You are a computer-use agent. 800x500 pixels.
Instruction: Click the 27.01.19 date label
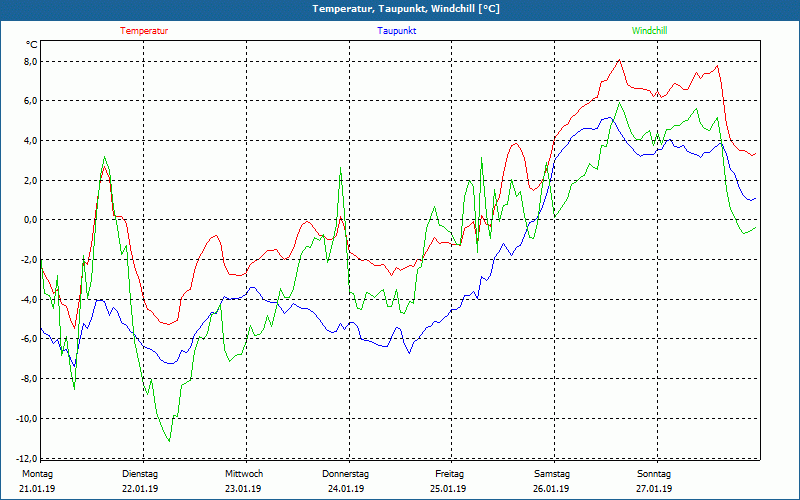[x=654, y=489]
